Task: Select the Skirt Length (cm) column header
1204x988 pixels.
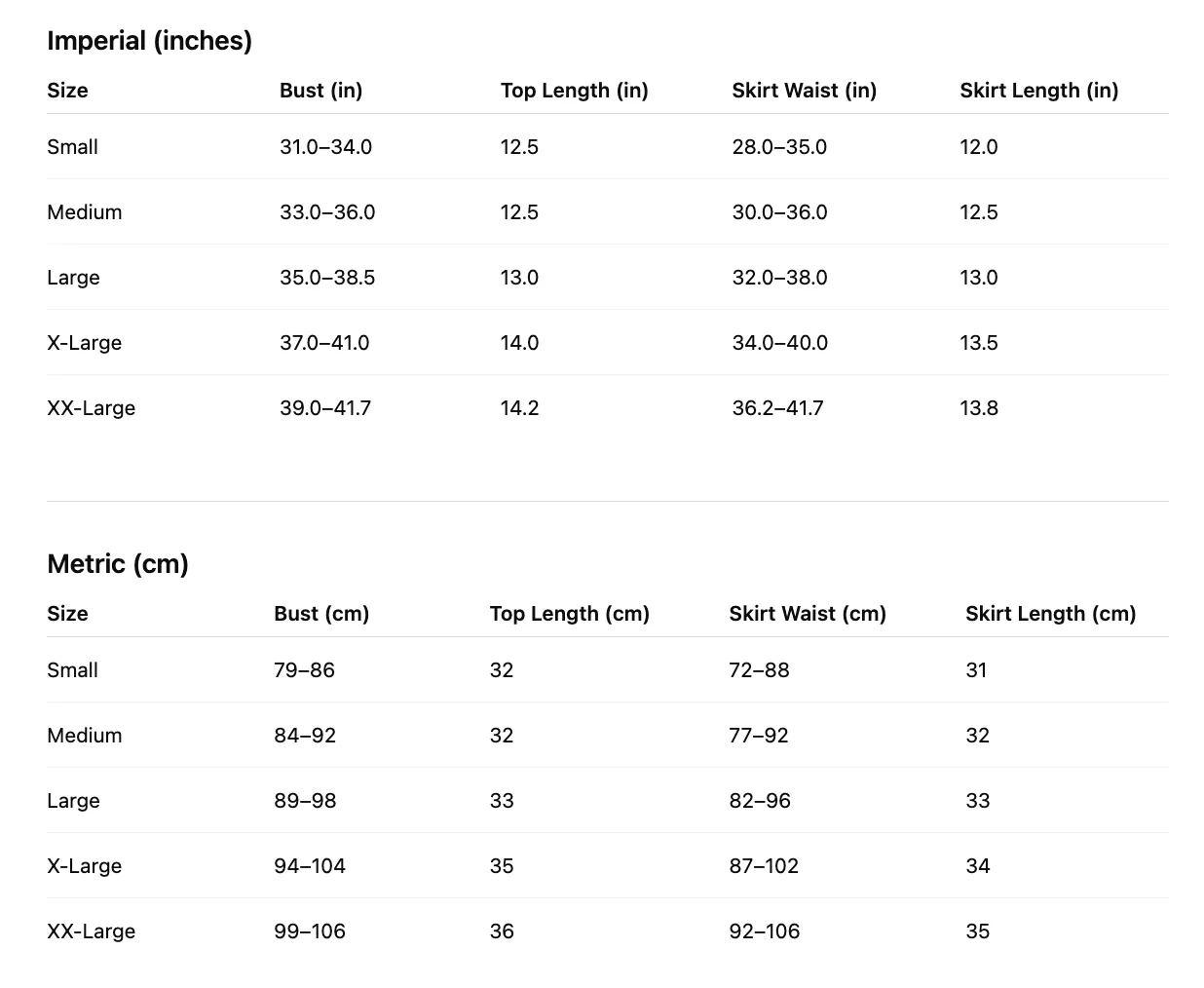Action: [x=1050, y=614]
